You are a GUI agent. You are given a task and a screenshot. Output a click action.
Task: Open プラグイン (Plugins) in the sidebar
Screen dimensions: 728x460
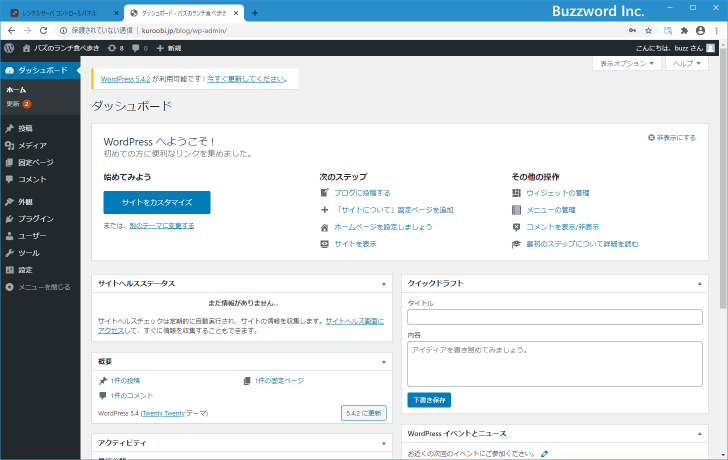[x=36, y=219]
